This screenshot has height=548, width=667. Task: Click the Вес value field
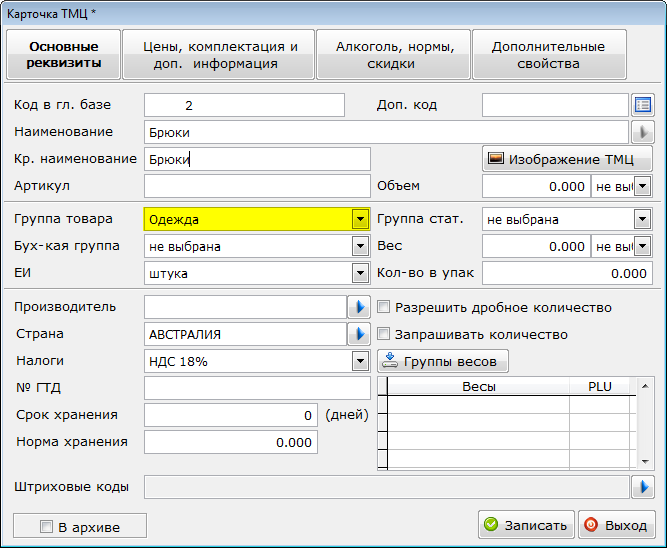(x=536, y=246)
